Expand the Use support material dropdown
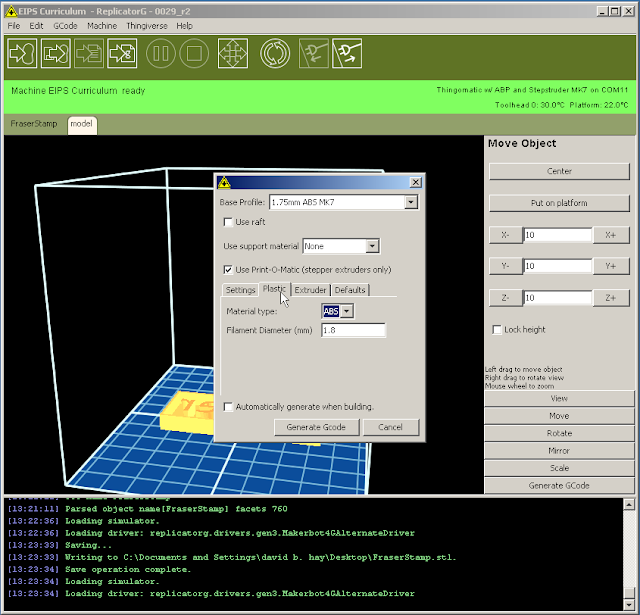 coord(372,246)
